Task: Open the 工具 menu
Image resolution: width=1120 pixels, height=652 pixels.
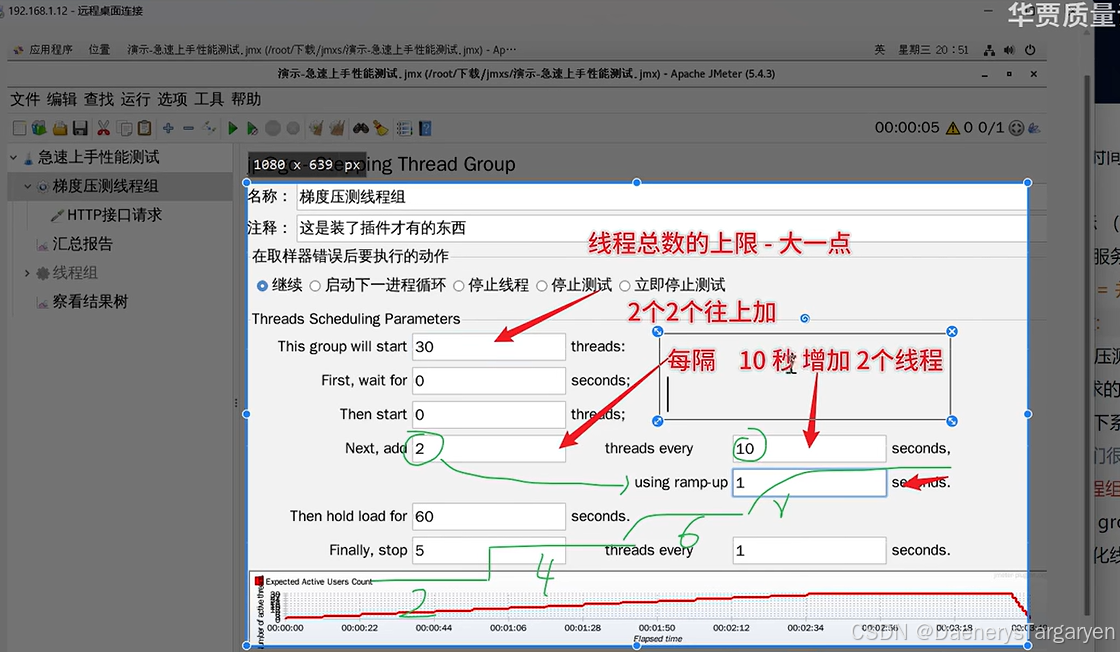Action: pyautogui.click(x=209, y=99)
